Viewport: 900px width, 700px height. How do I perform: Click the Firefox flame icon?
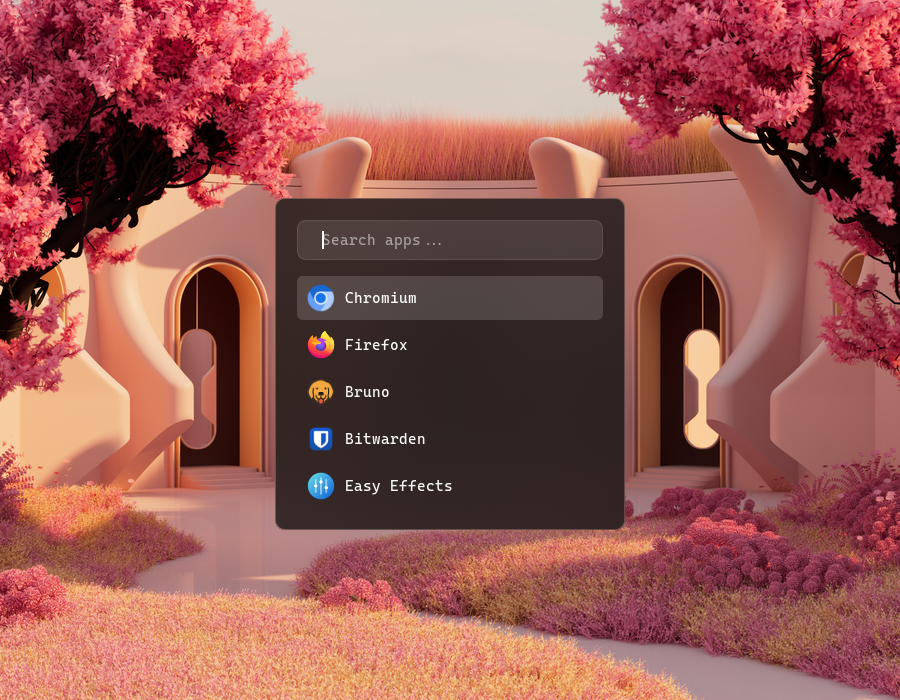(321, 345)
